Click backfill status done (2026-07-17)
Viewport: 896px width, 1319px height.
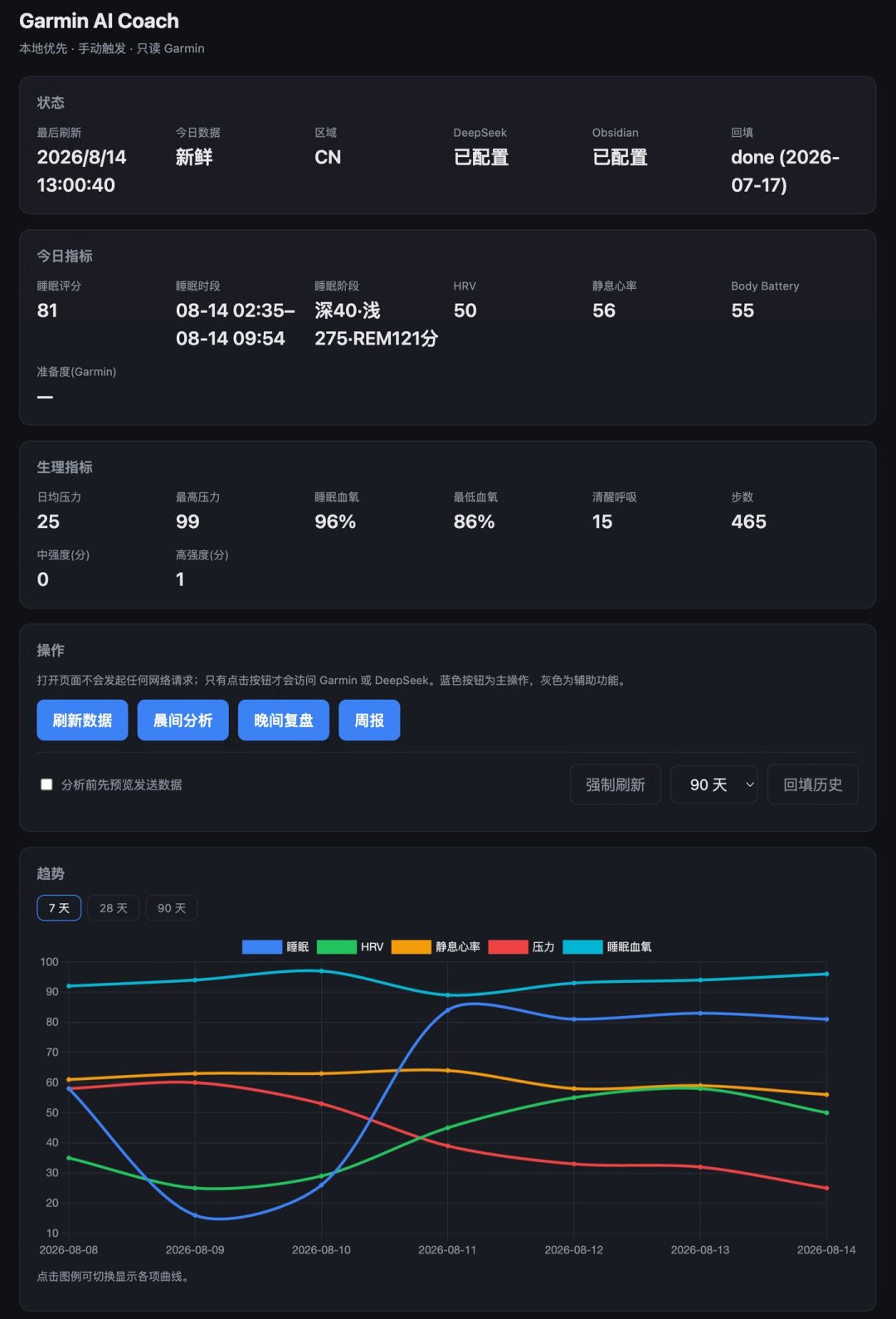click(786, 171)
